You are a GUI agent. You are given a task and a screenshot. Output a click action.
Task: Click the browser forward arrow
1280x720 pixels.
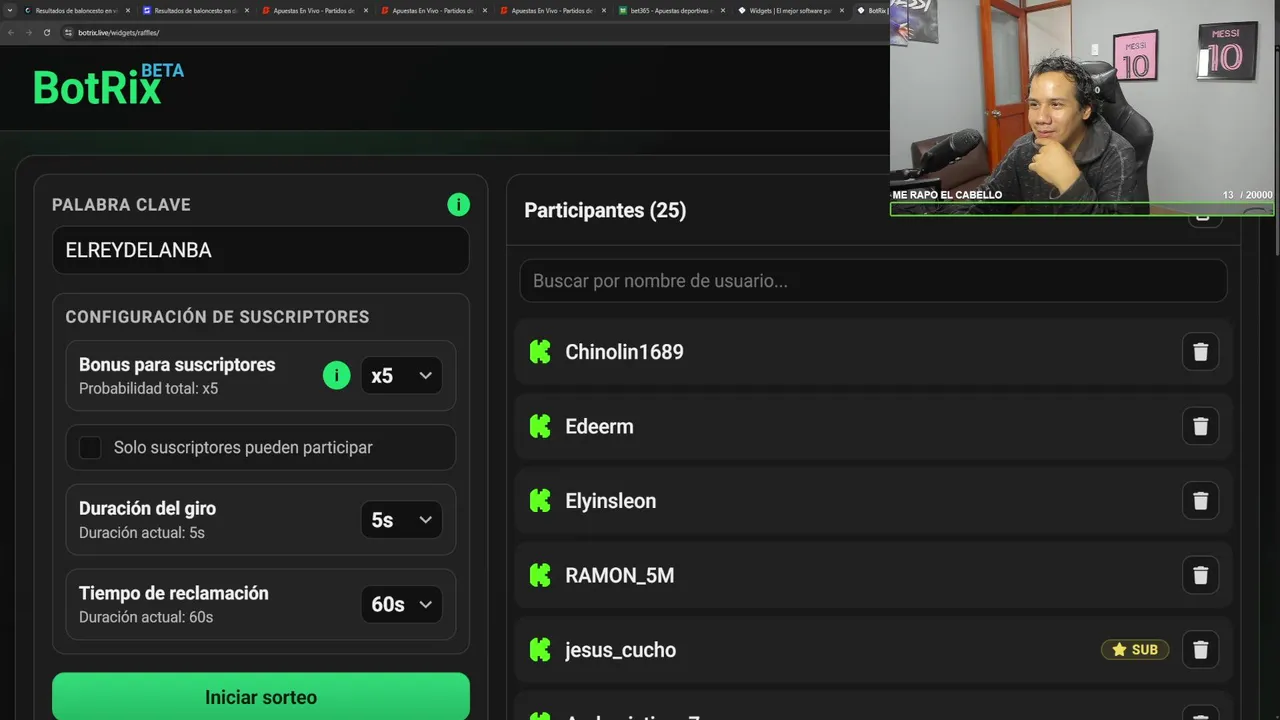[x=29, y=33]
